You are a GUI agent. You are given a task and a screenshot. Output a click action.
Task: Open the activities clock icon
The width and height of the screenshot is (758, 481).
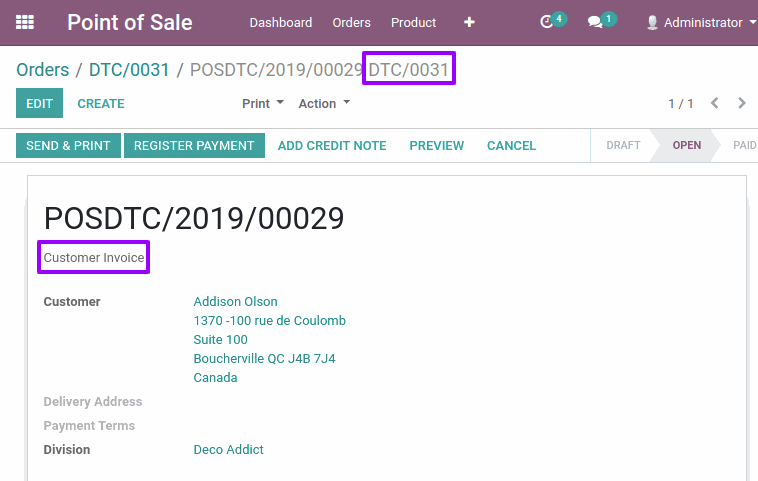546,22
